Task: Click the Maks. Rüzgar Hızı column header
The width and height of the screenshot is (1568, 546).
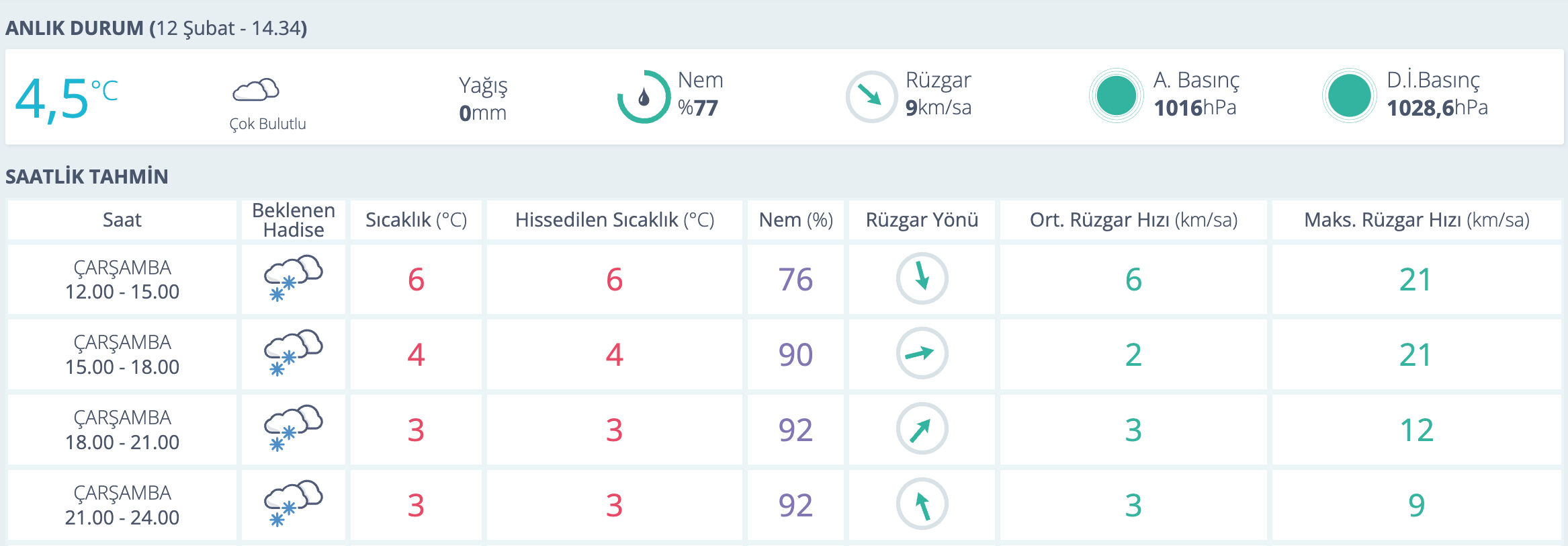Action: click(1416, 220)
